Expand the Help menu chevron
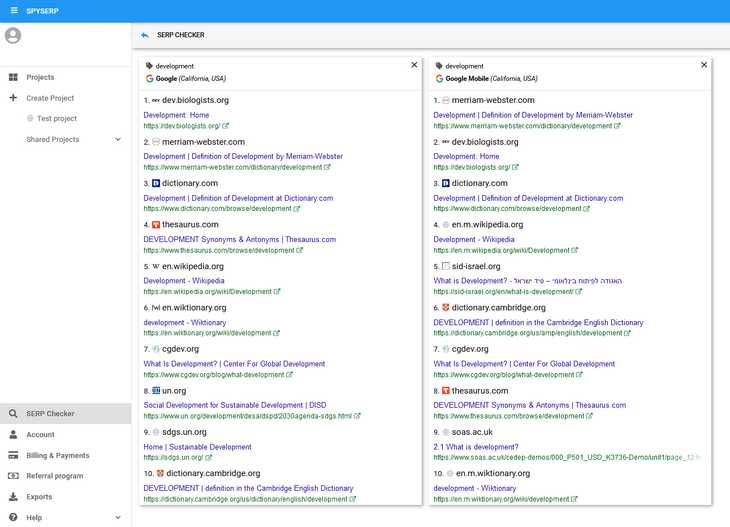Image resolution: width=730 pixels, height=527 pixels. [x=118, y=517]
